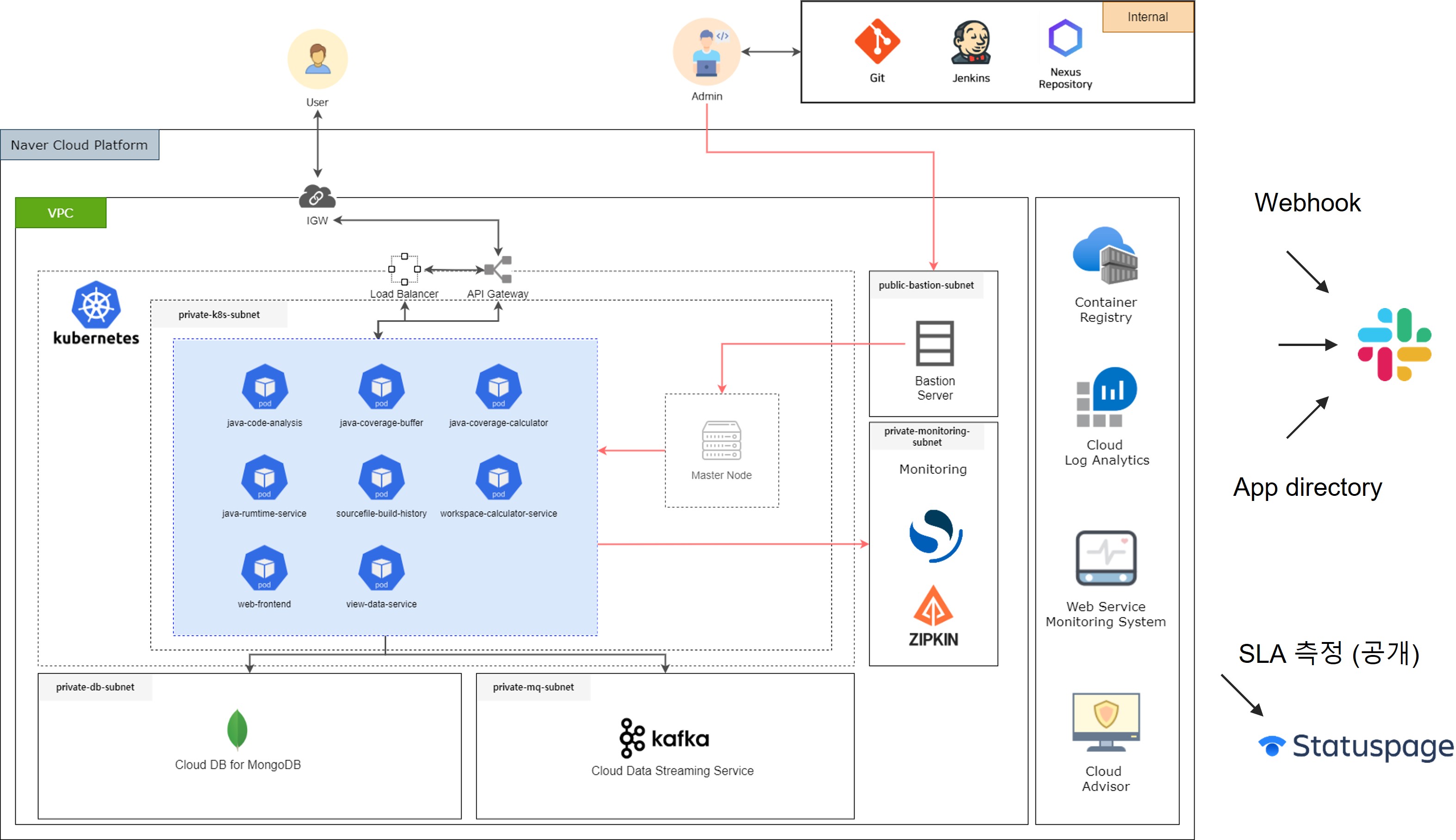Click the Statuspage logo

click(x=1356, y=747)
